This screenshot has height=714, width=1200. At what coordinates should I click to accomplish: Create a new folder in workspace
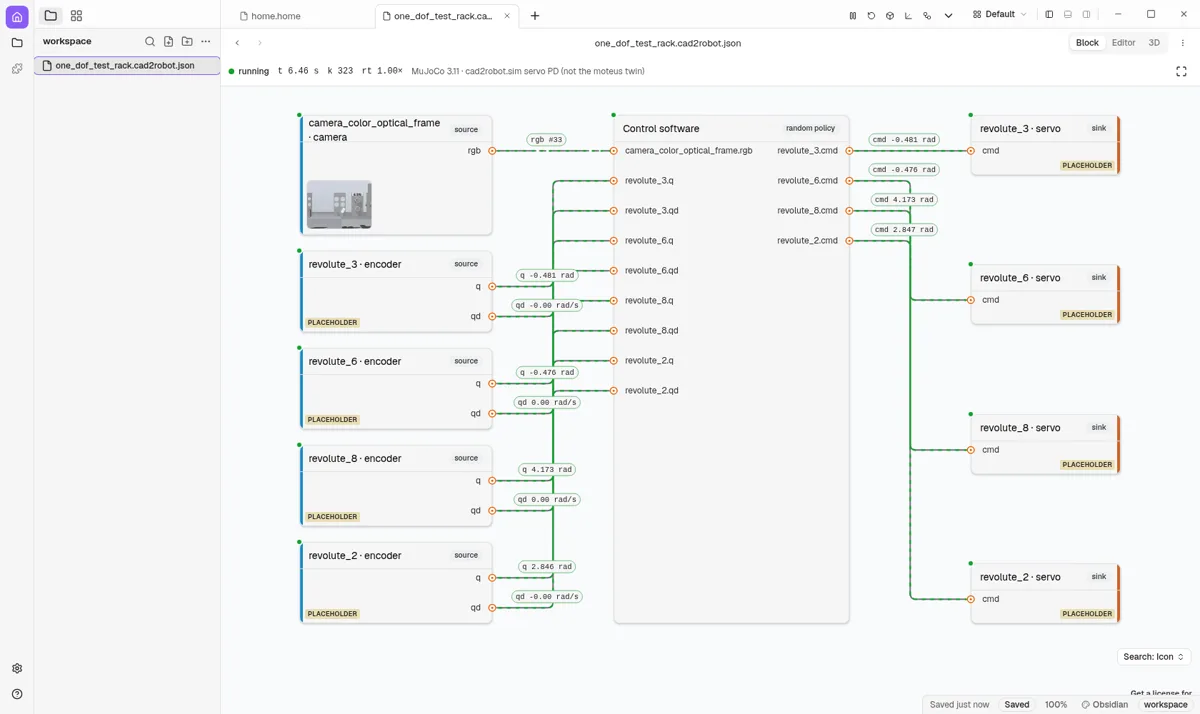point(187,42)
